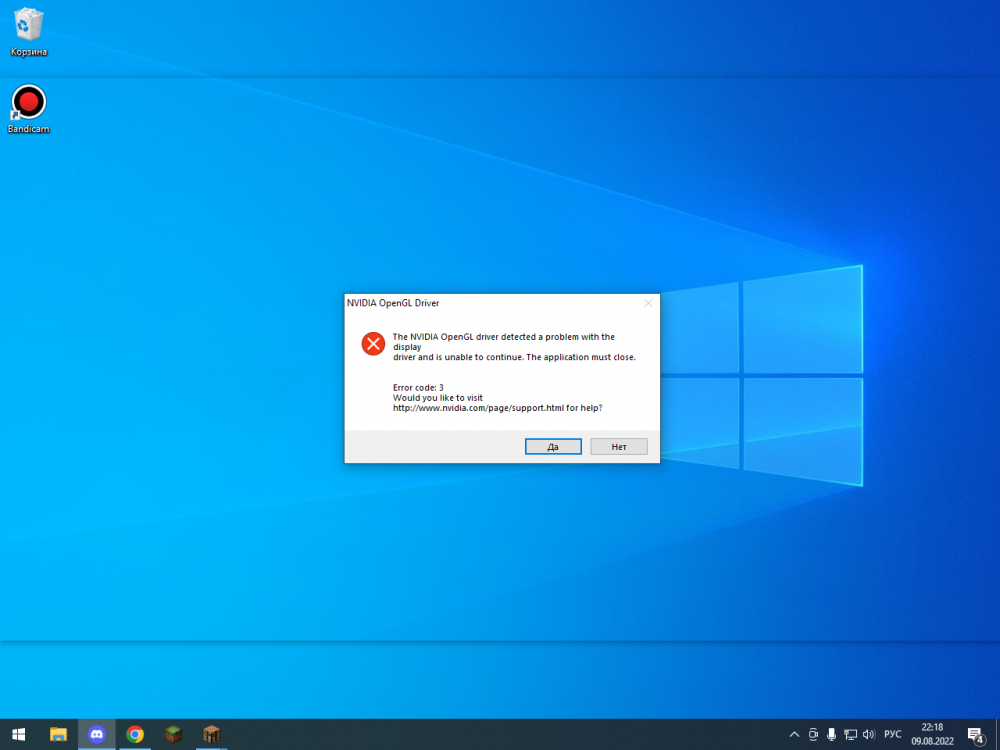Image resolution: width=1000 pixels, height=750 pixels.
Task: Click the camera tray icon
Action: click(813, 735)
